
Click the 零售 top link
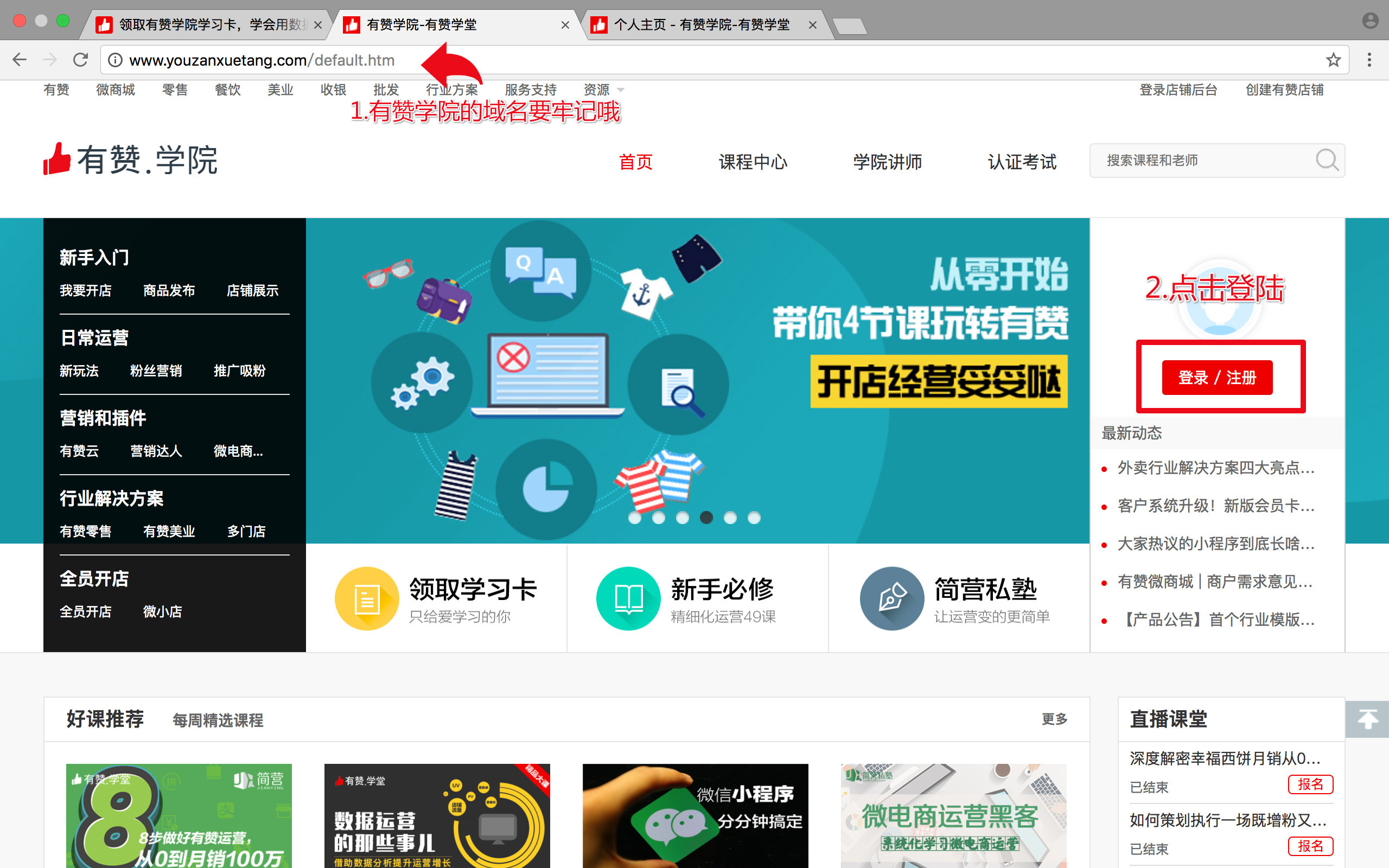coord(175,90)
